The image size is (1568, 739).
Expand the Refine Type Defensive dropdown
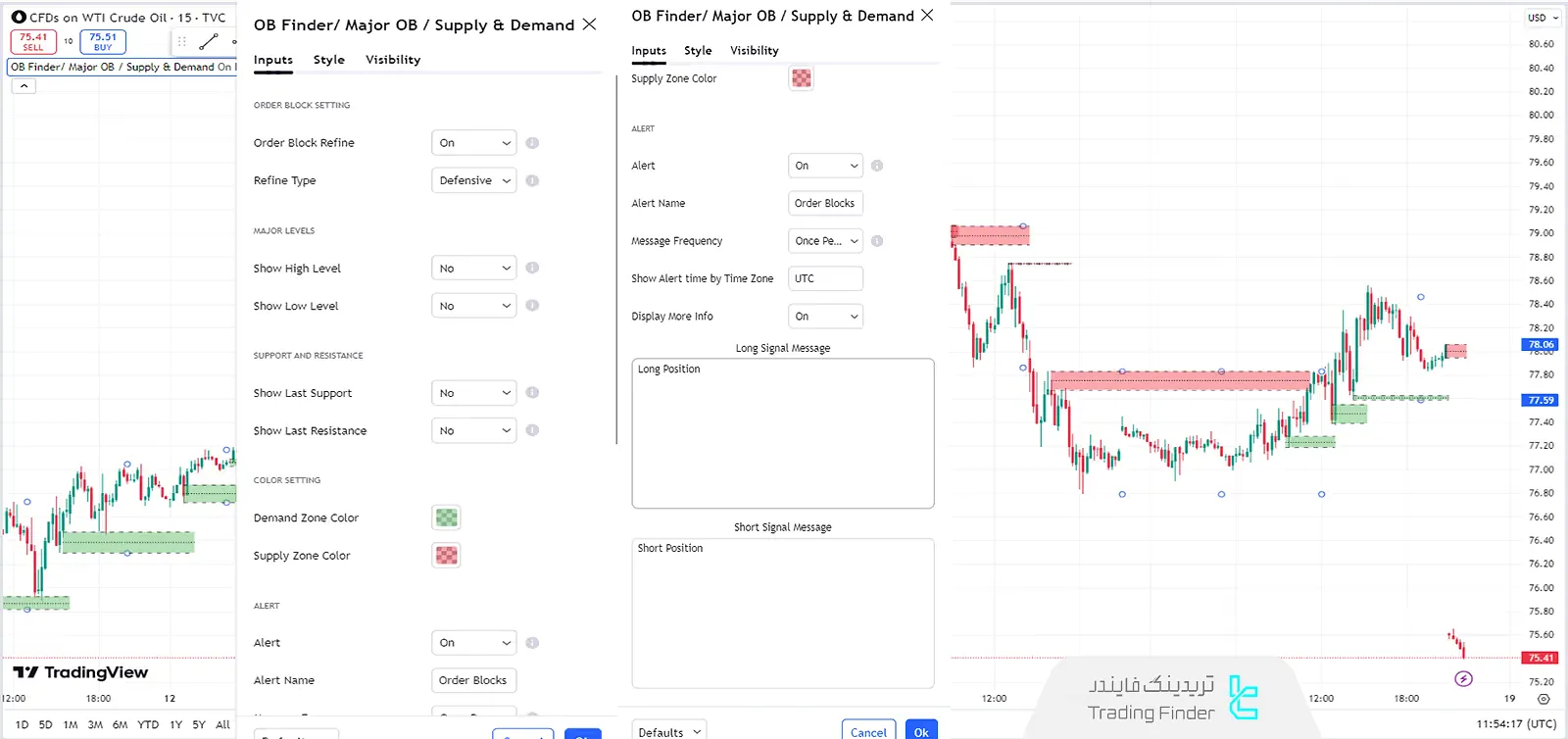(x=473, y=180)
